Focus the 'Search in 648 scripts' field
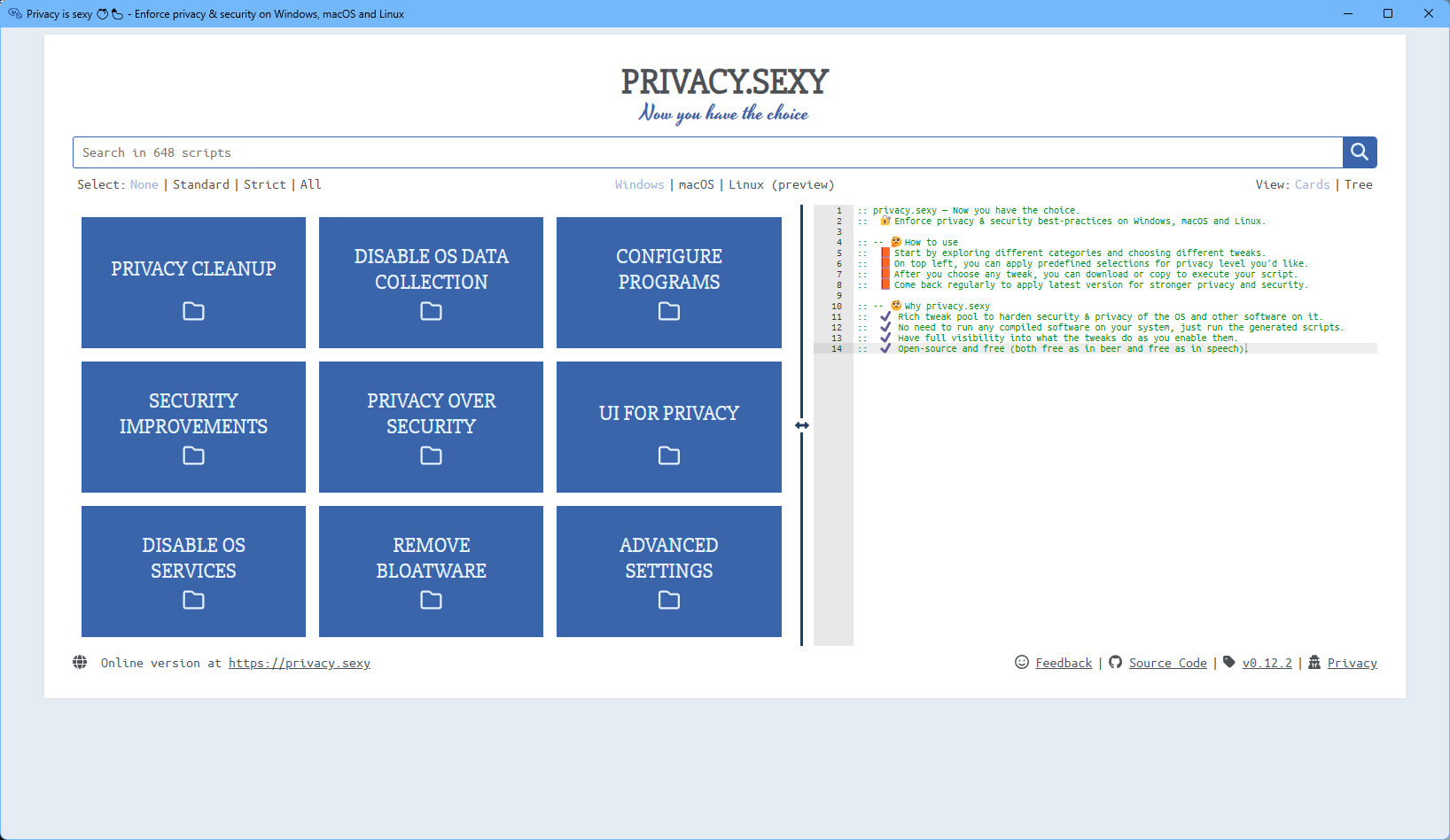 (x=708, y=152)
